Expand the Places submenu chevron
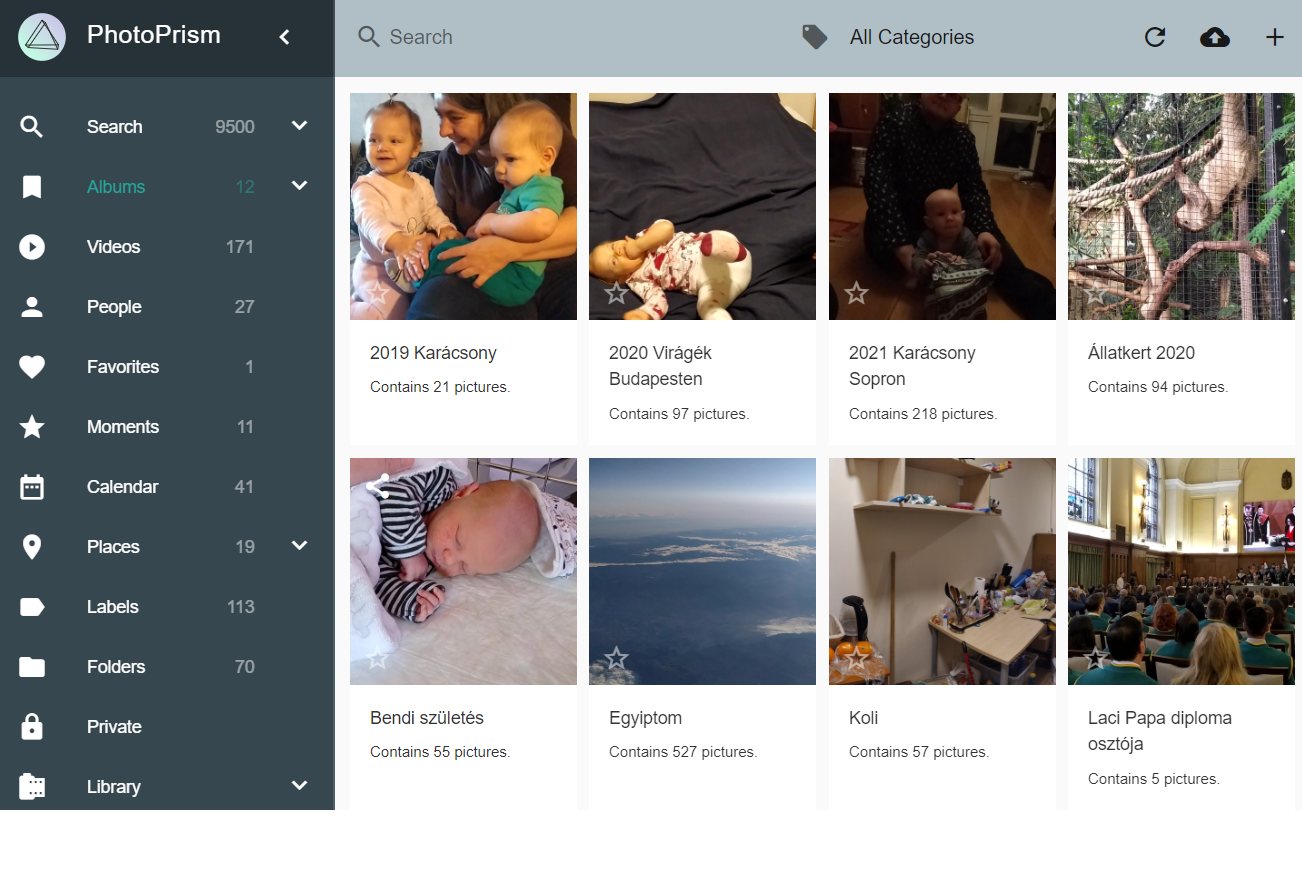Screen dimensions: 1302x879 (299, 546)
